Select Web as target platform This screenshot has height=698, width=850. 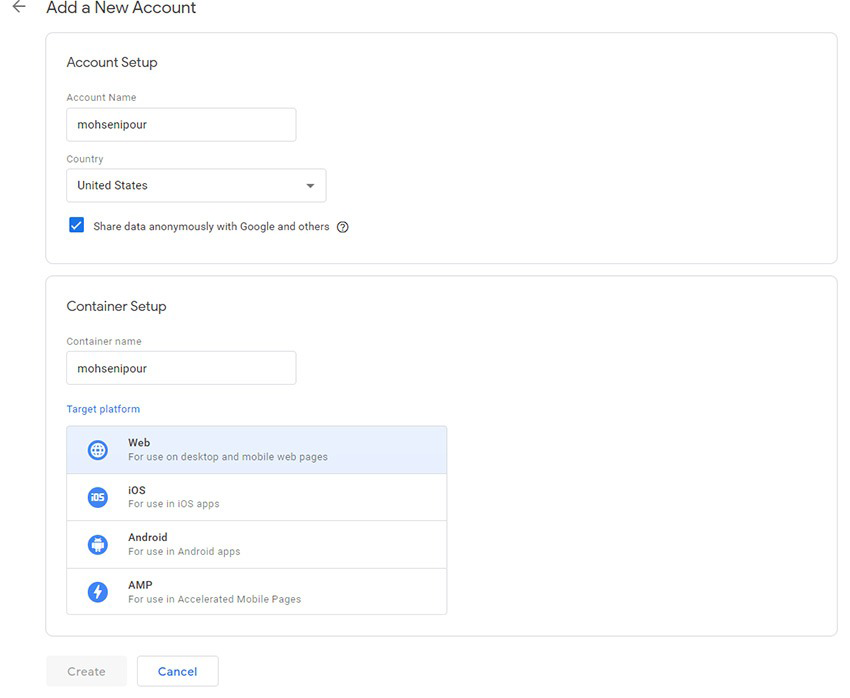click(x=256, y=450)
